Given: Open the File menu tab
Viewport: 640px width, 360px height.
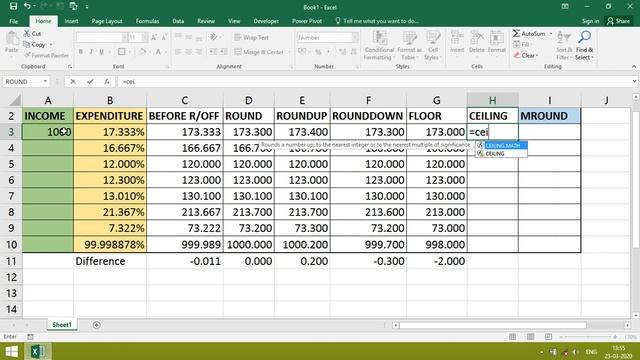Looking at the screenshot, I should tap(13, 21).
